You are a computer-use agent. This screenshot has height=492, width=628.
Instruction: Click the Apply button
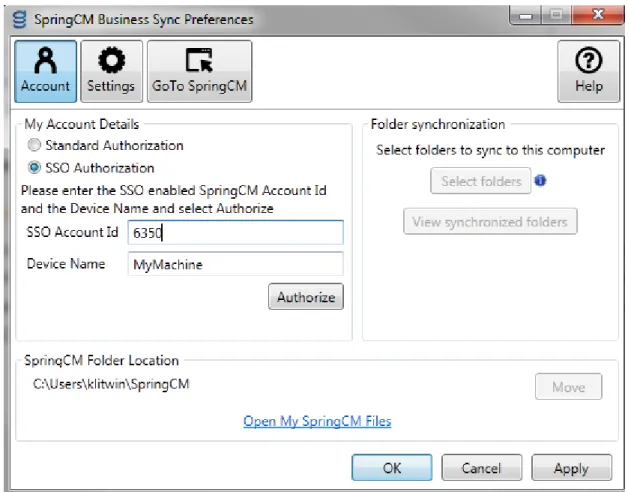572,468
